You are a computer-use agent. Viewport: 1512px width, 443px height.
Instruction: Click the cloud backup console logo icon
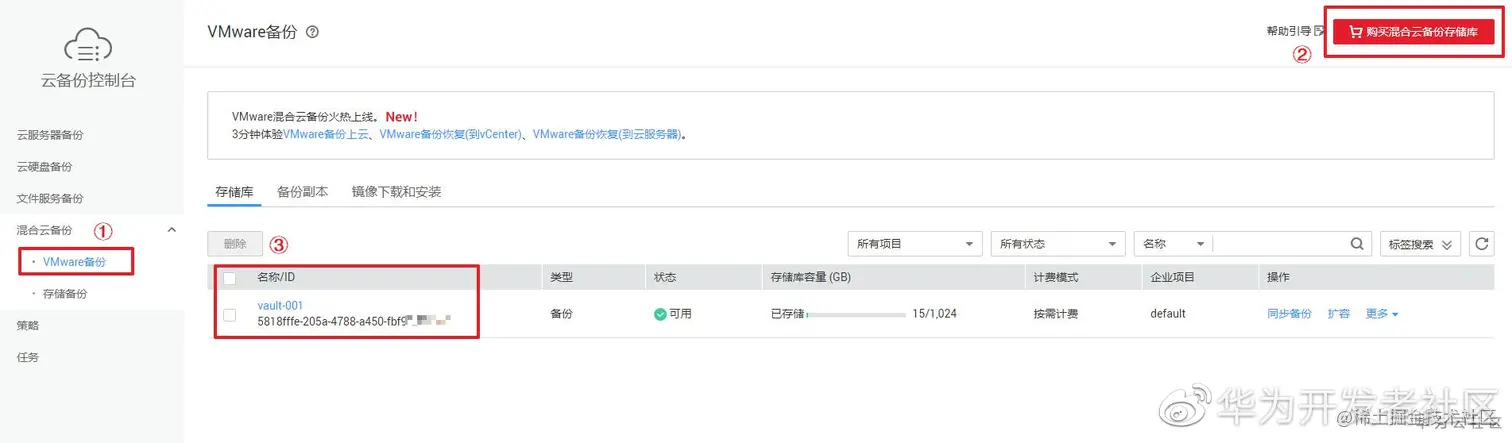[x=87, y=46]
